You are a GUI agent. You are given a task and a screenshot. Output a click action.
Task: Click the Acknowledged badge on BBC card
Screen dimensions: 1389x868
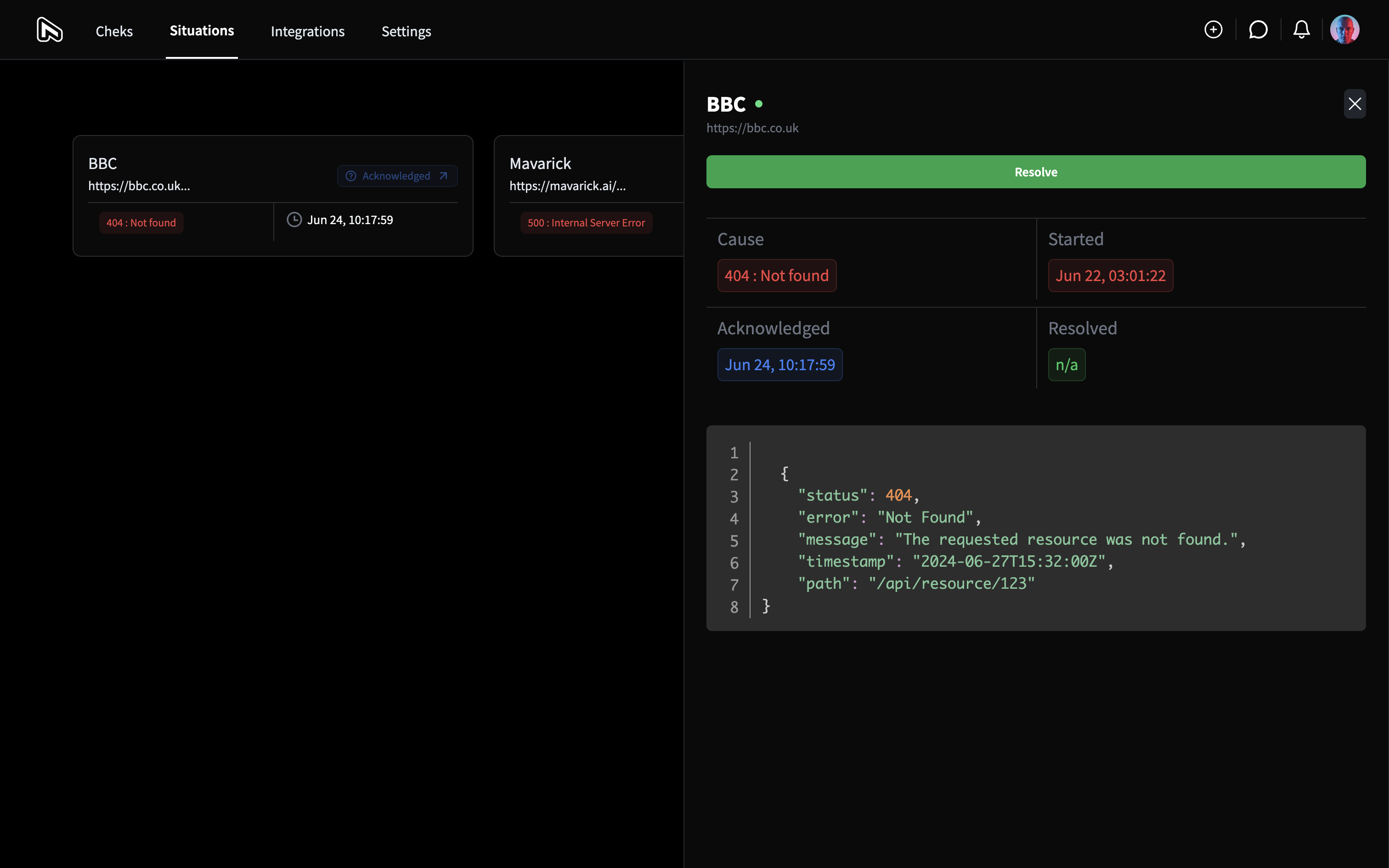coord(397,175)
